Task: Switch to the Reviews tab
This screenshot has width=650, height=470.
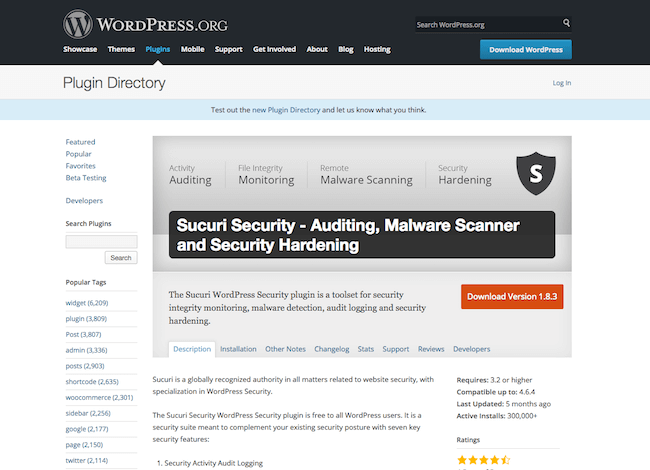Action: point(431,349)
